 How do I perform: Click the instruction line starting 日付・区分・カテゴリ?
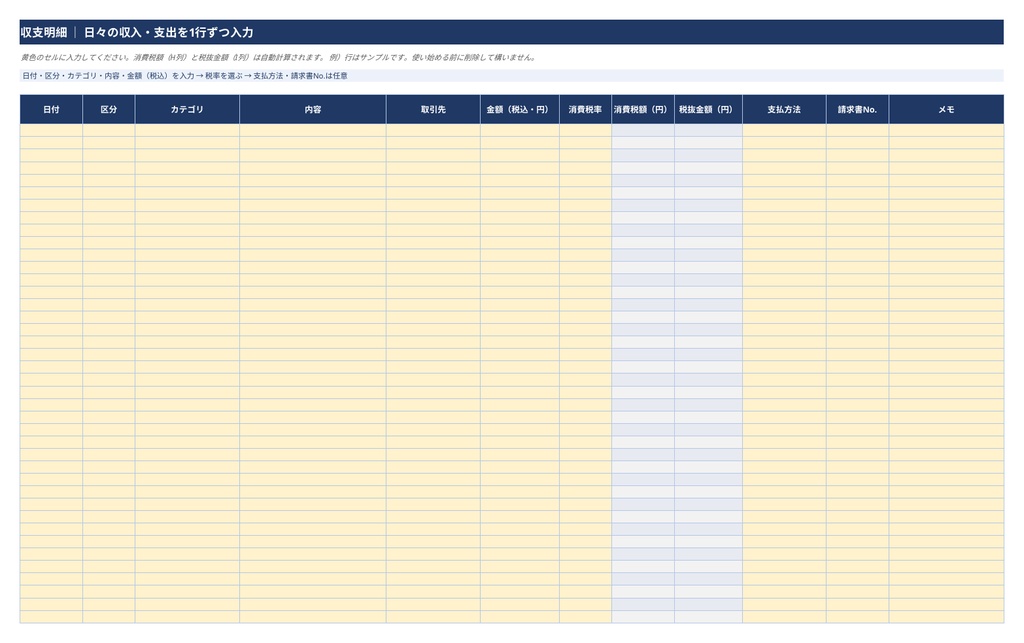click(x=511, y=76)
